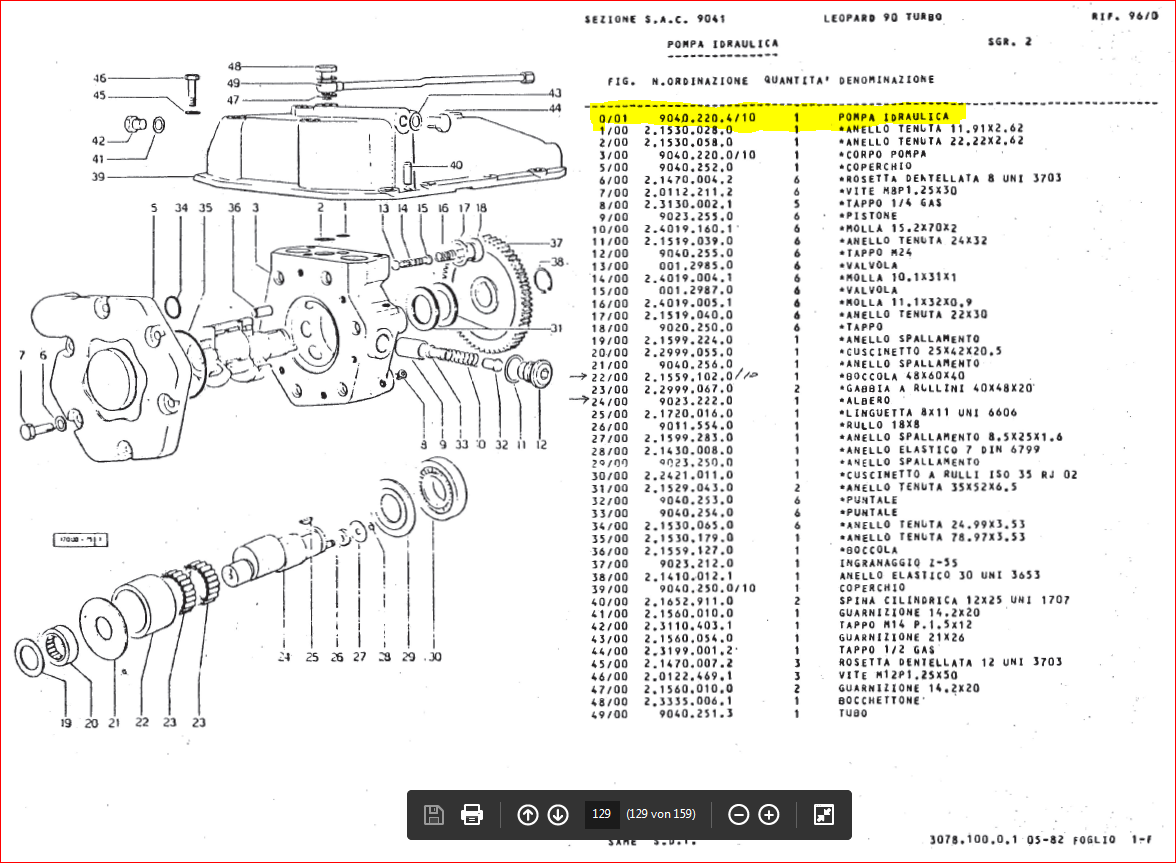Screen dimensions: 1176x863
Task: Toggle fit-to-page view icon
Action: click(824, 814)
